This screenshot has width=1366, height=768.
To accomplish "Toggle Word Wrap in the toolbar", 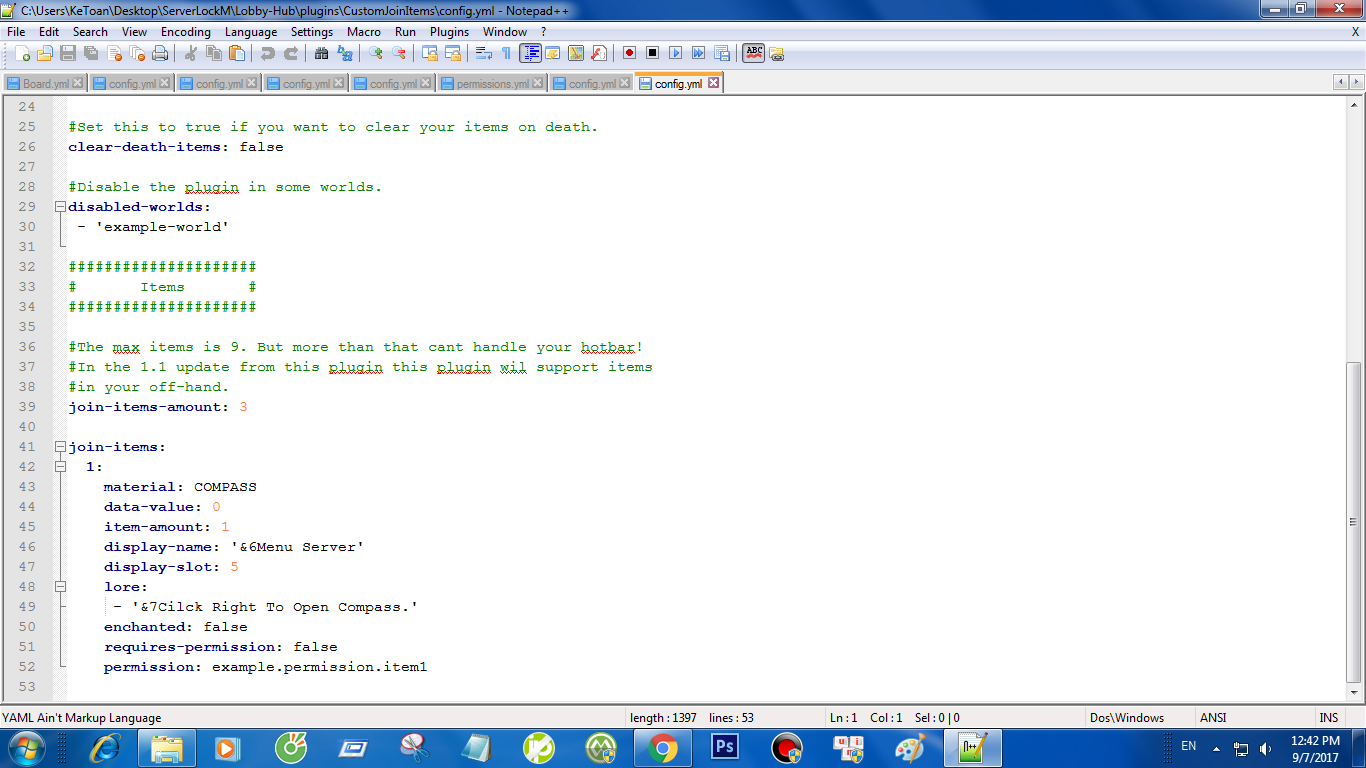I will [x=484, y=53].
